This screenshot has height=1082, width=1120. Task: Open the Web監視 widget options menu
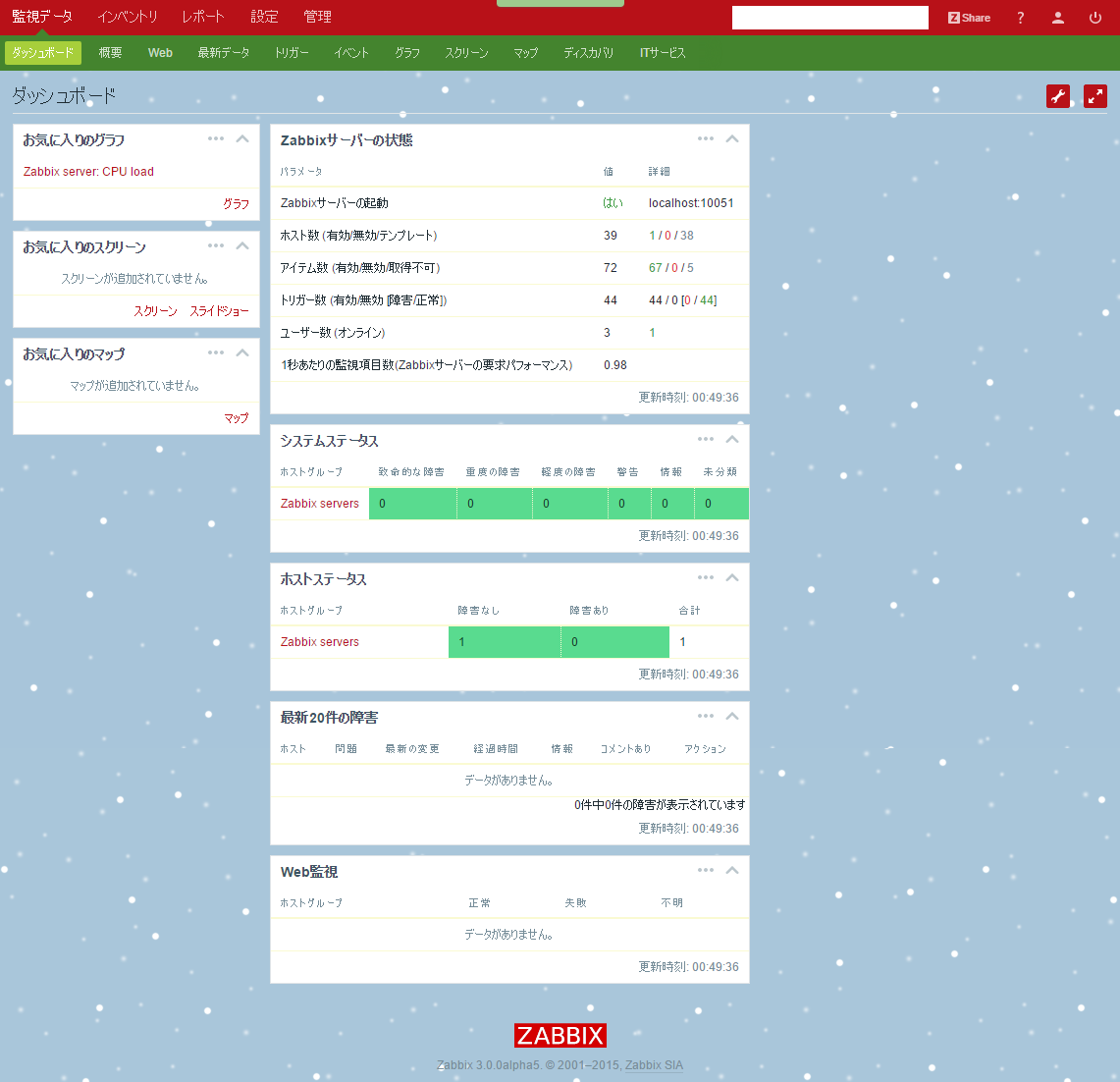click(706, 869)
